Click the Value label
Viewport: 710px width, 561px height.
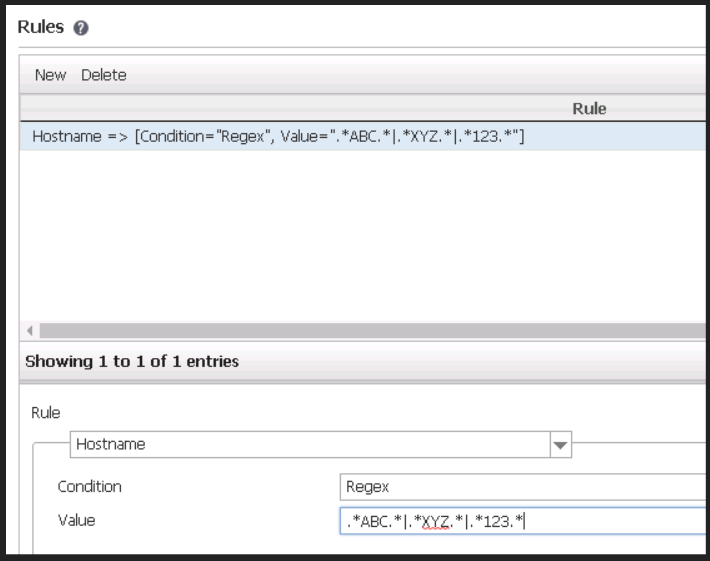click(x=75, y=520)
